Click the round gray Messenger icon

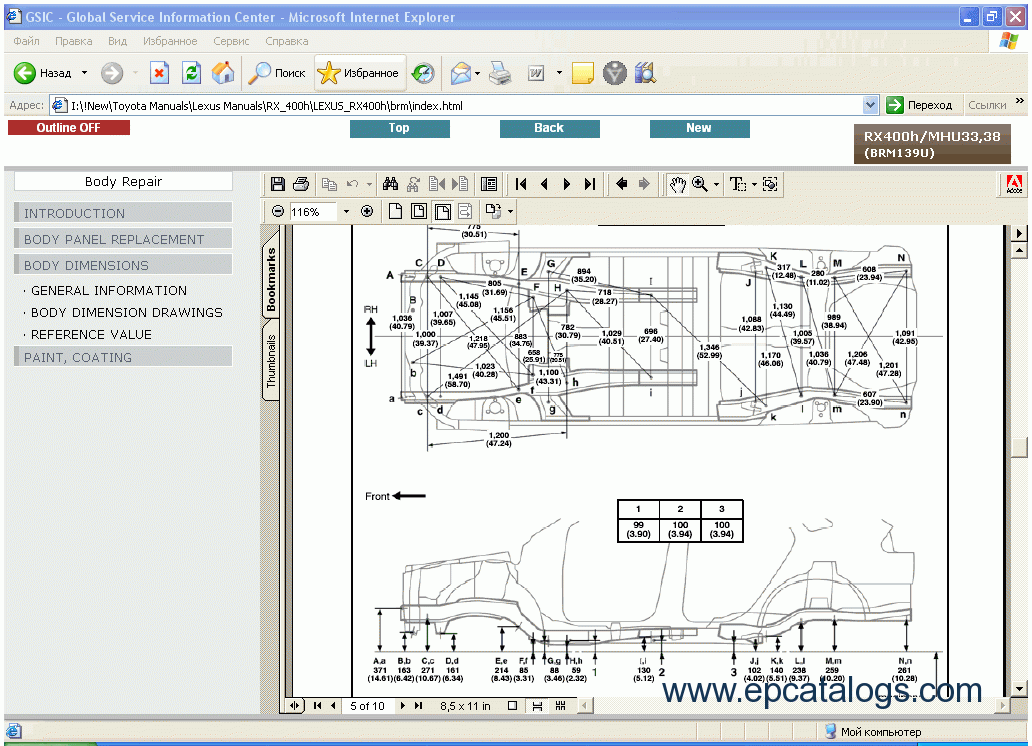tap(615, 73)
